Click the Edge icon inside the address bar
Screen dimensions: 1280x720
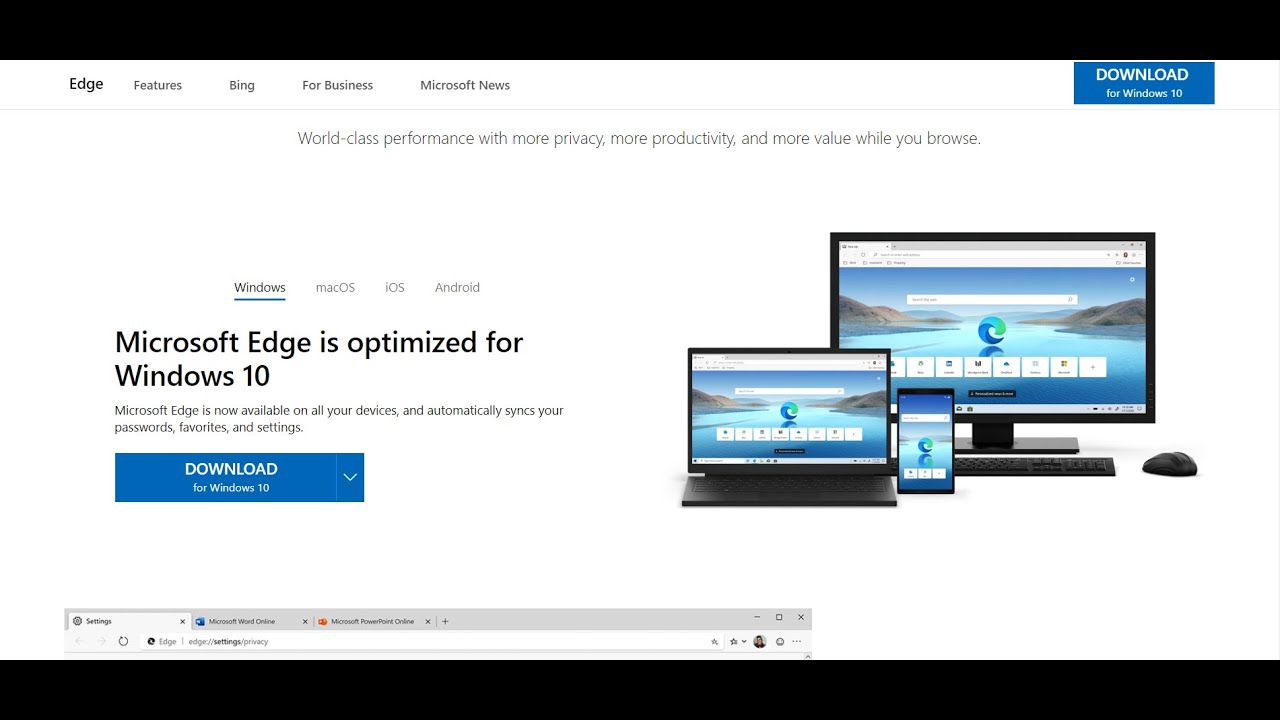[x=152, y=641]
